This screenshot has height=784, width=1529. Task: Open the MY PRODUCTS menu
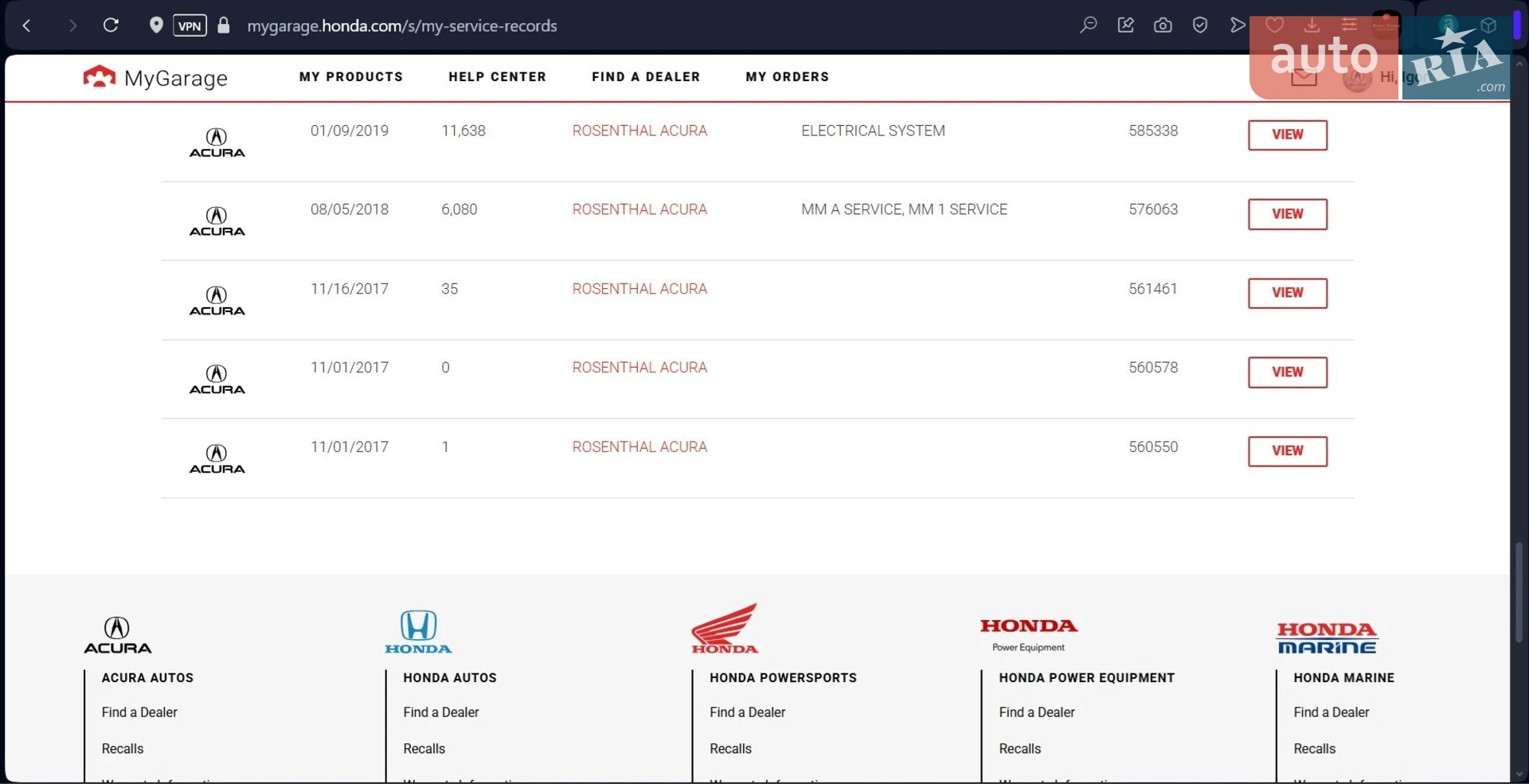point(351,77)
